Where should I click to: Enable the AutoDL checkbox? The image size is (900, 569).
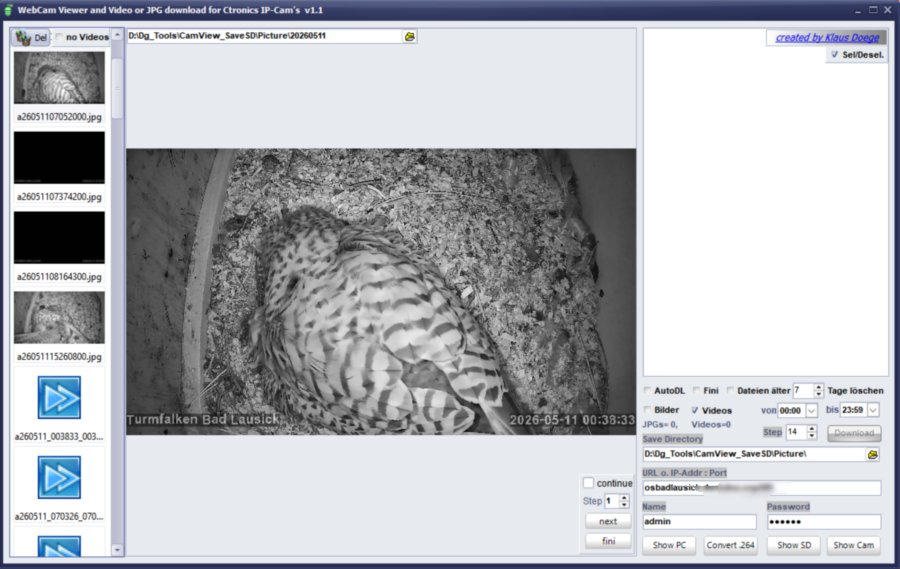pos(647,390)
